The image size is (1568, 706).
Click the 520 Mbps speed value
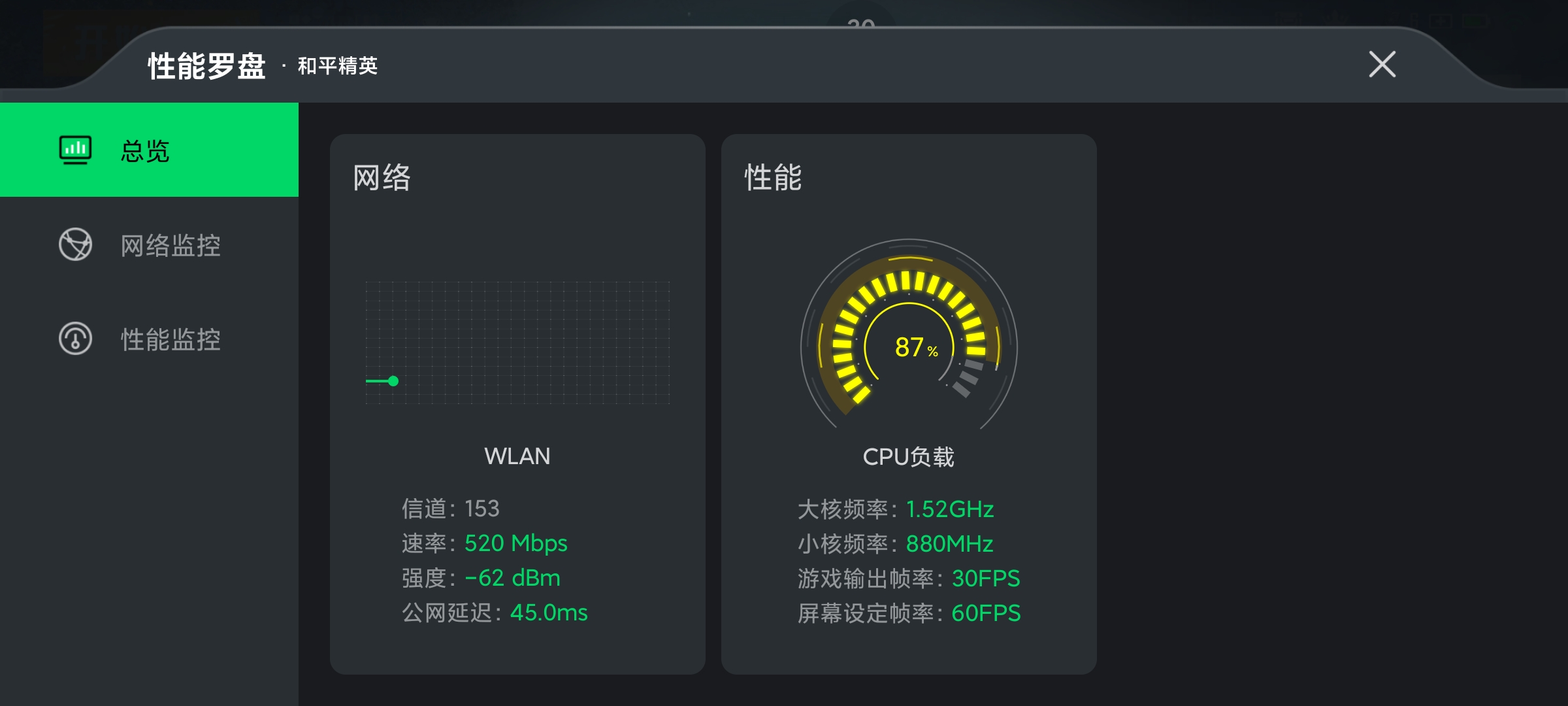pyautogui.click(x=516, y=543)
